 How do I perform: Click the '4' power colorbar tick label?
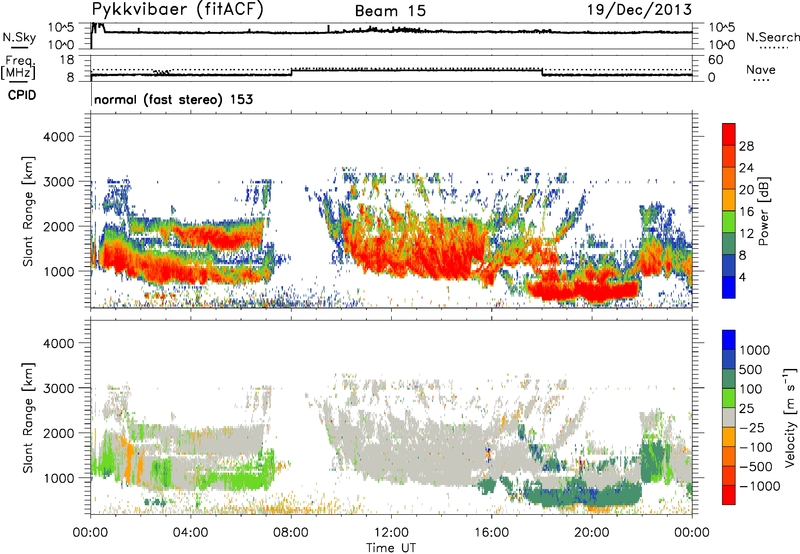click(x=742, y=277)
